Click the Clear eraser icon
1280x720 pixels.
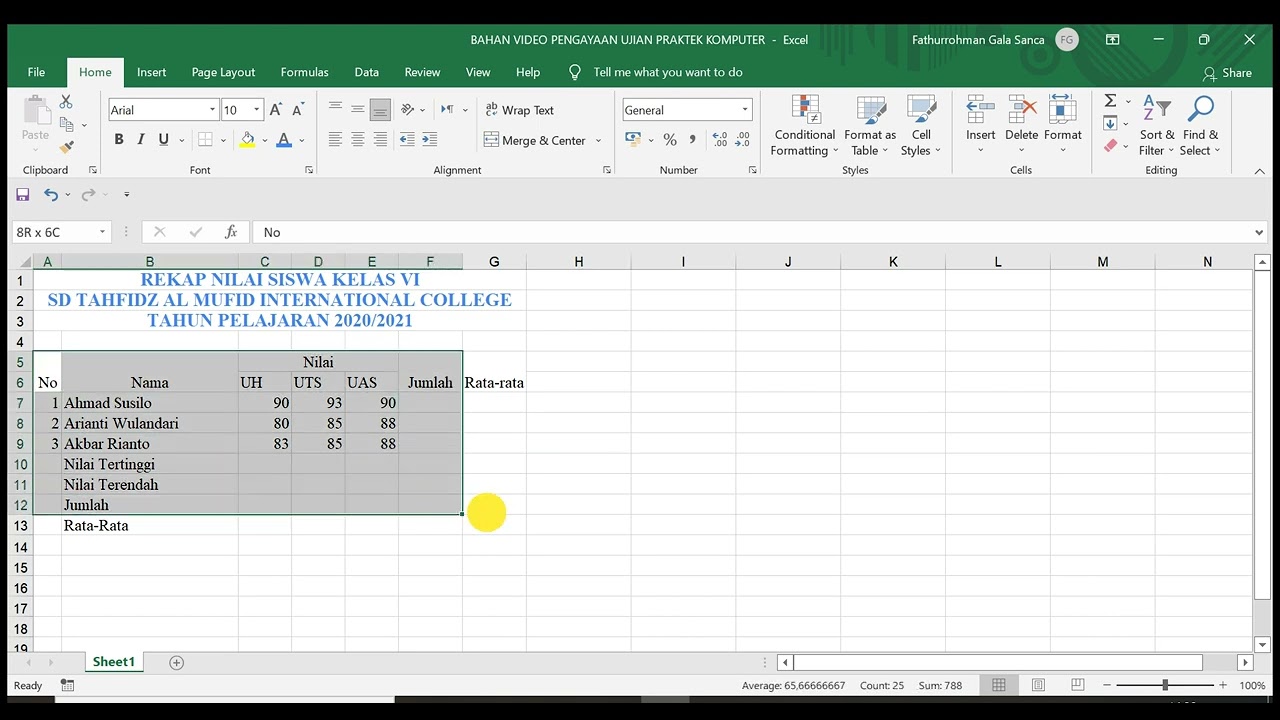coord(1110,146)
